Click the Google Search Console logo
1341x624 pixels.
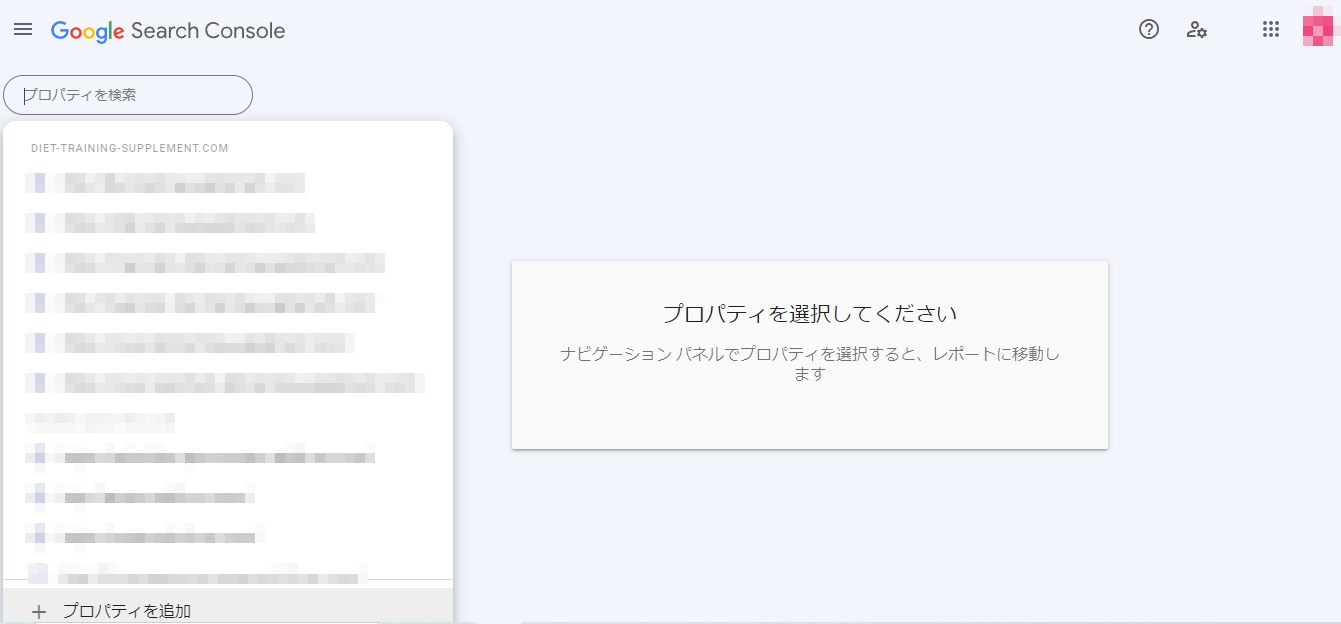coord(168,31)
